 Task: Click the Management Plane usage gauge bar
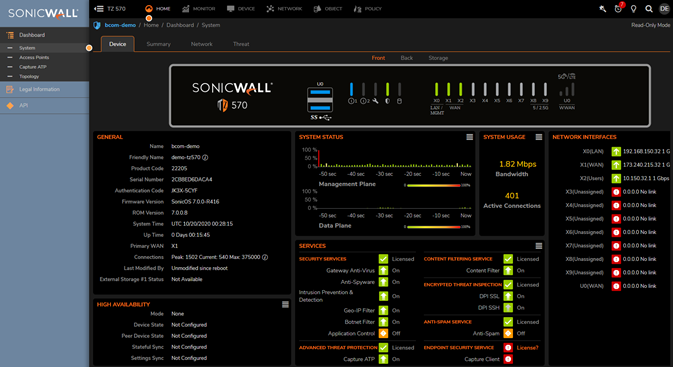tap(434, 185)
